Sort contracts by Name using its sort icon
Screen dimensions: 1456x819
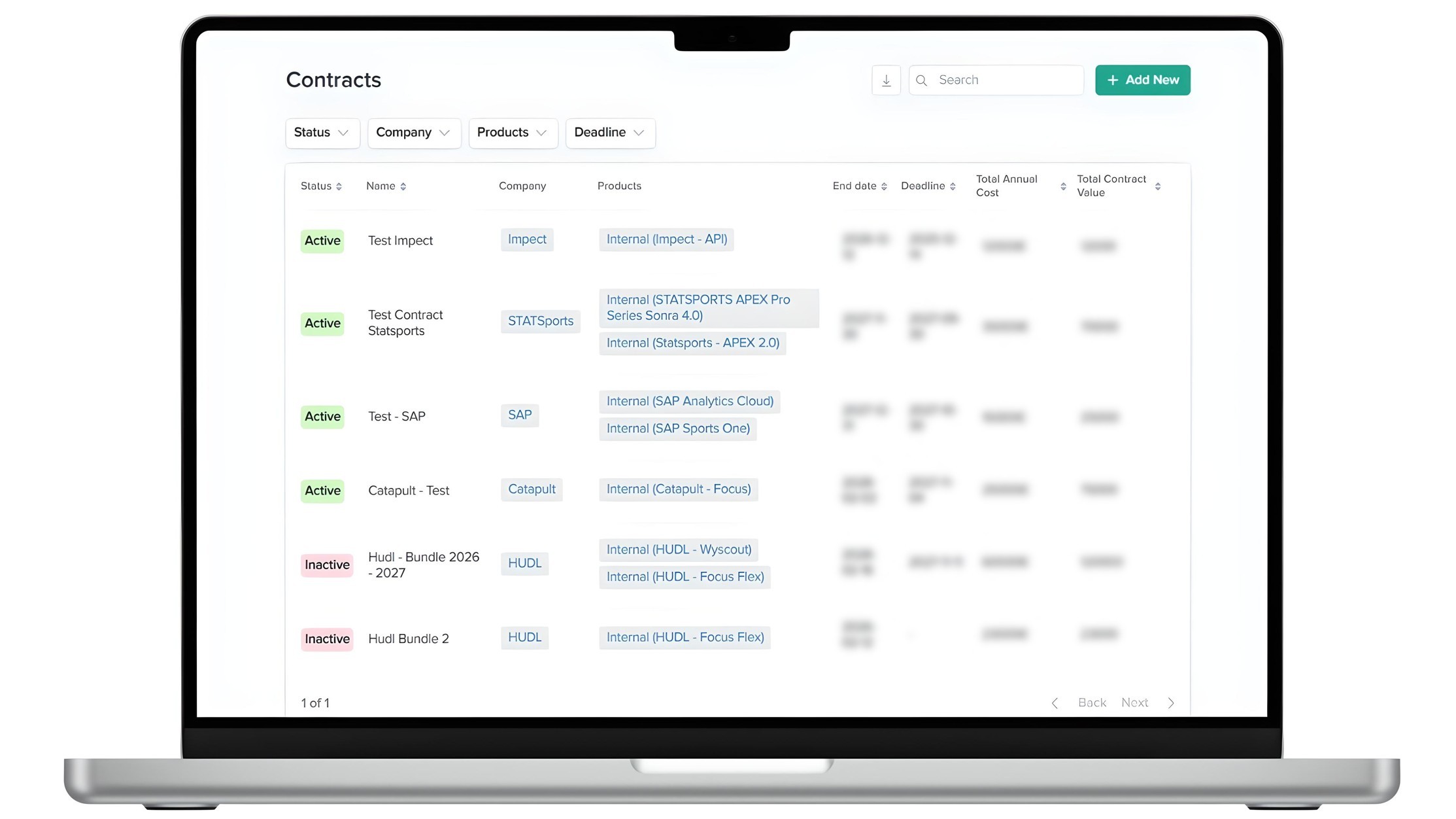403,186
